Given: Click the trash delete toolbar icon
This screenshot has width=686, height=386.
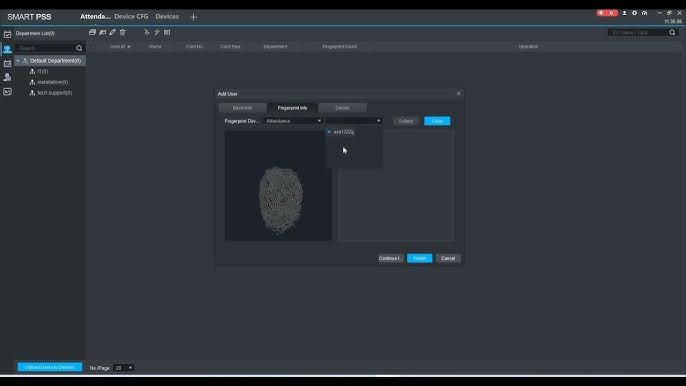Looking at the screenshot, I should click(x=123, y=32).
